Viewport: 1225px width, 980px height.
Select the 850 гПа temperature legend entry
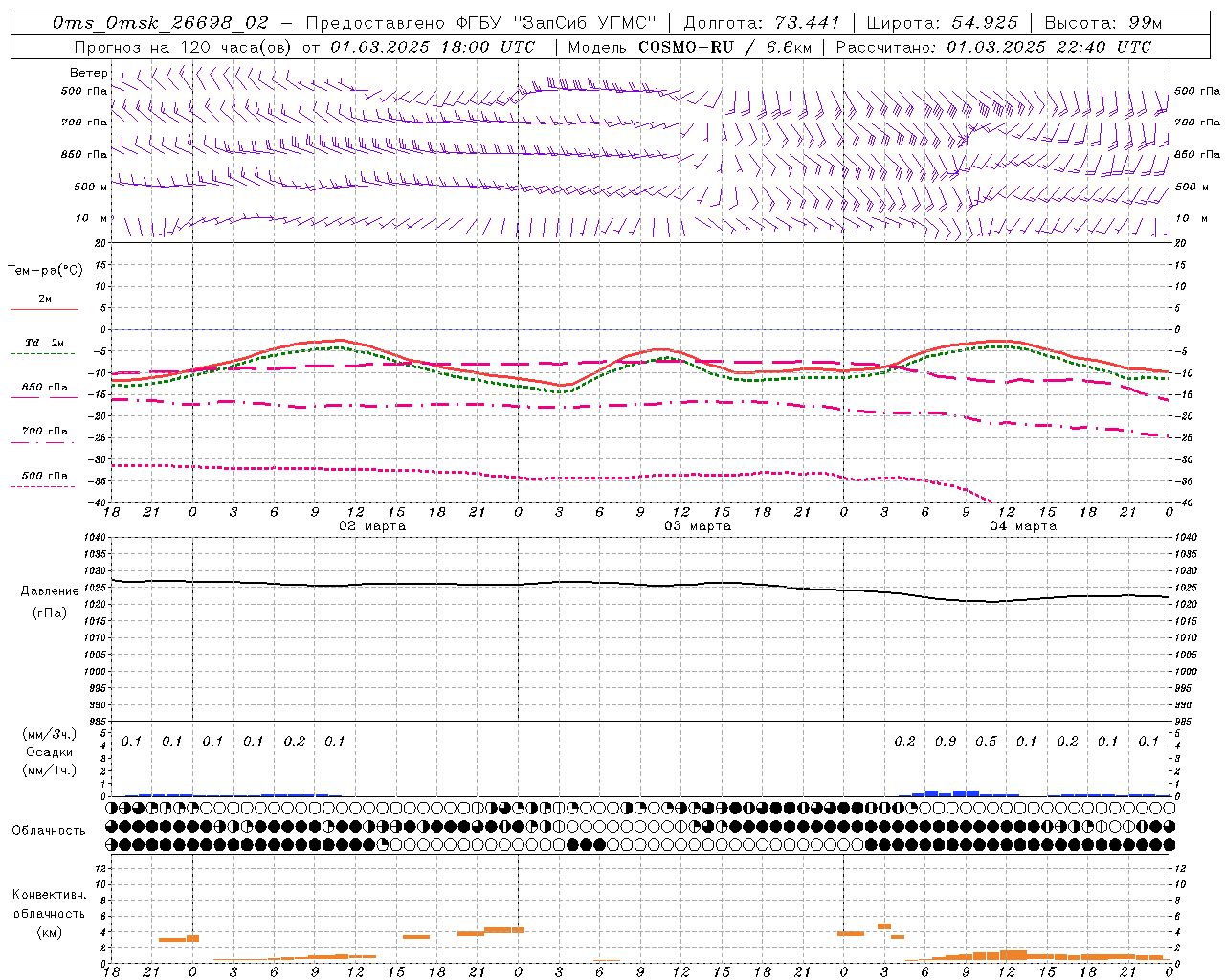tap(45, 388)
